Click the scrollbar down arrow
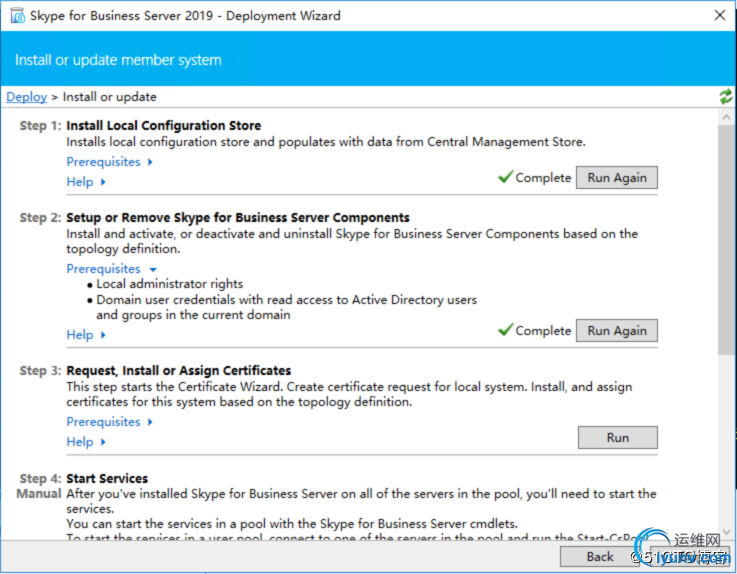 pyautogui.click(x=726, y=532)
